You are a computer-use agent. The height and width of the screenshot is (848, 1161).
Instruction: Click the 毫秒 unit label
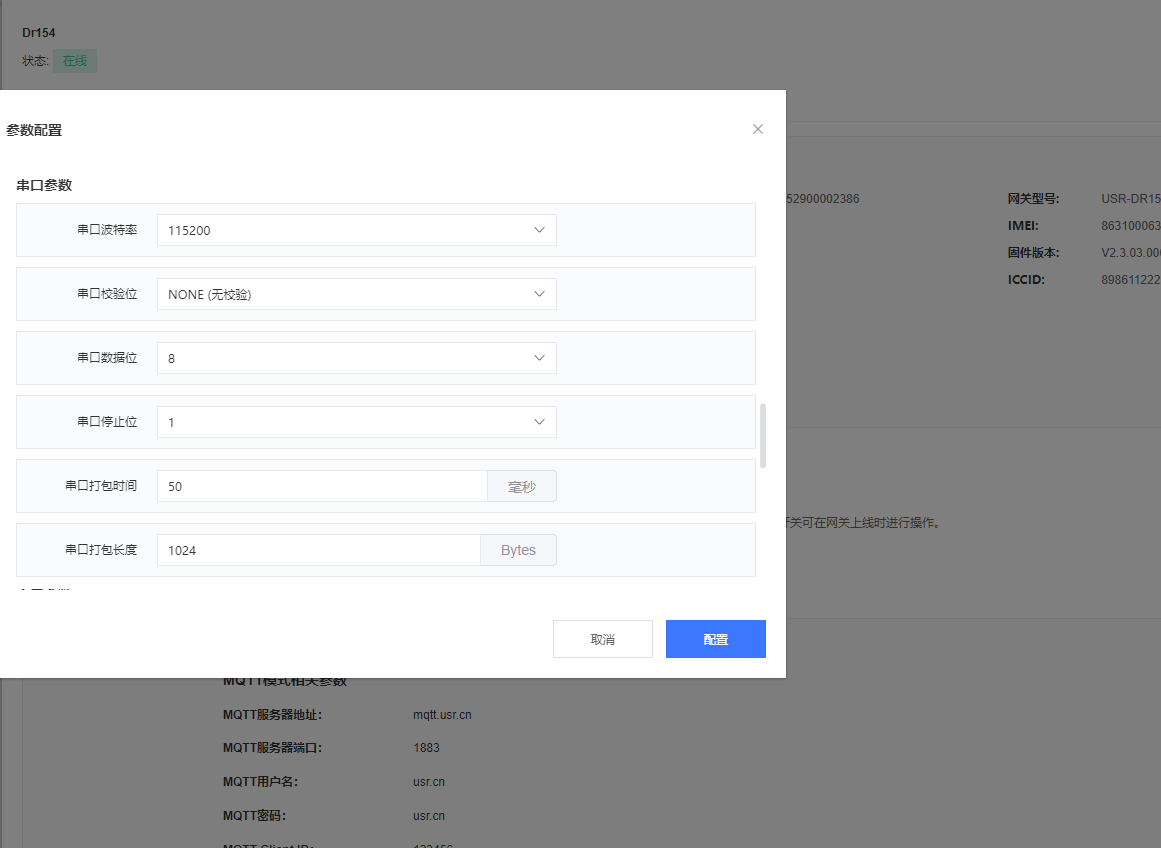(x=522, y=487)
